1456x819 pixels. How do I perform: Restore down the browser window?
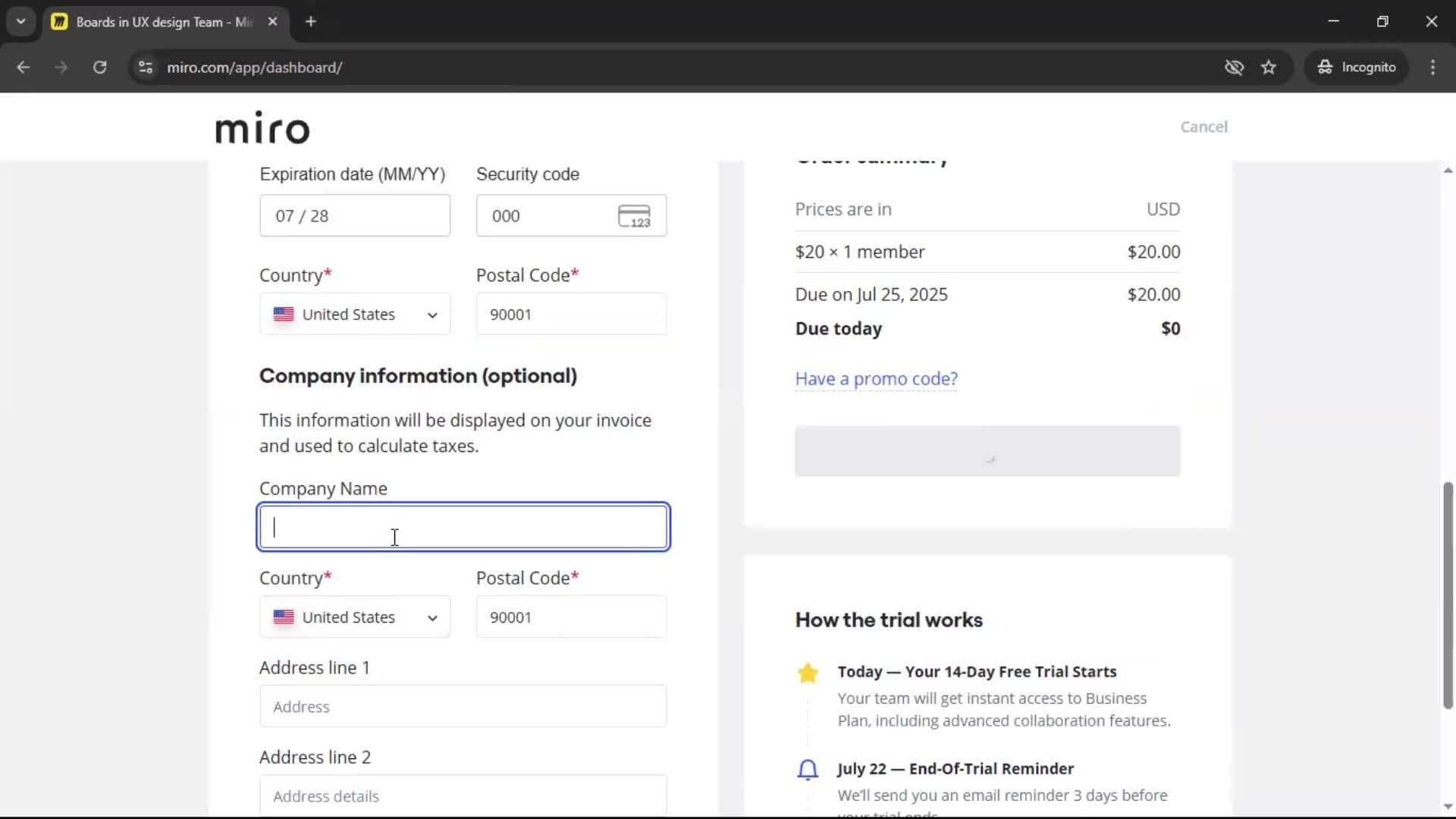point(1382,21)
